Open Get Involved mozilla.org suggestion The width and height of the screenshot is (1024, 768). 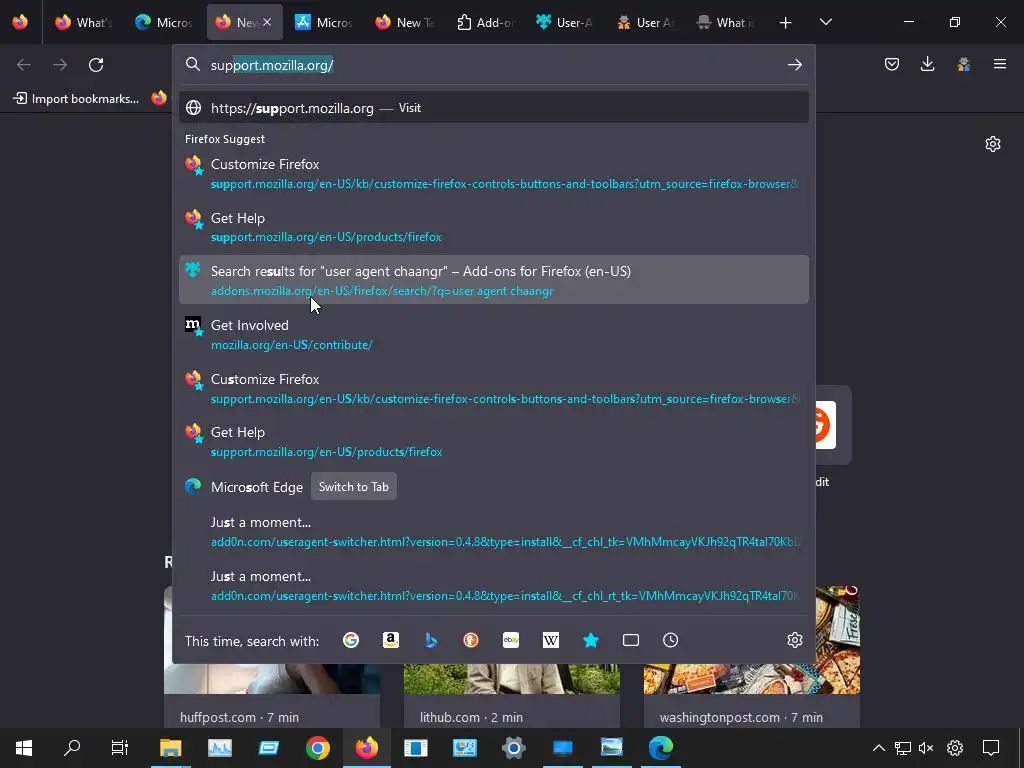click(494, 334)
